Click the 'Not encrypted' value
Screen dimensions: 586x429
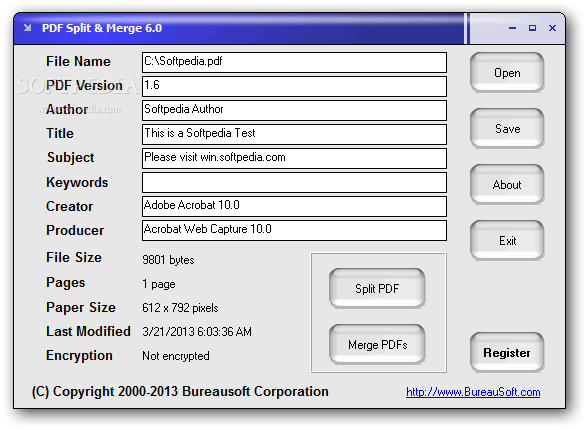[x=176, y=356]
